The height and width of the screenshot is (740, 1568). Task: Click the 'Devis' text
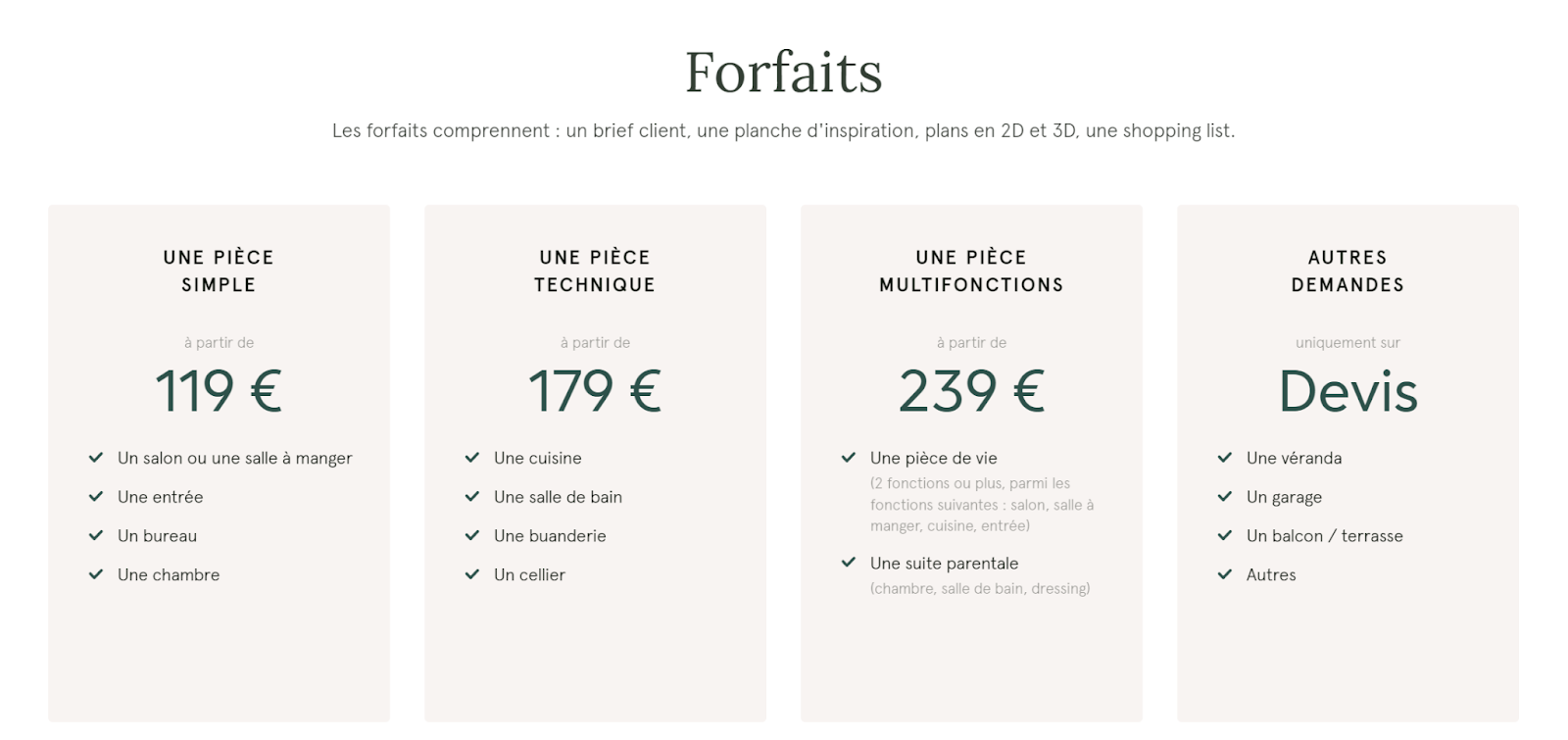click(x=1347, y=391)
